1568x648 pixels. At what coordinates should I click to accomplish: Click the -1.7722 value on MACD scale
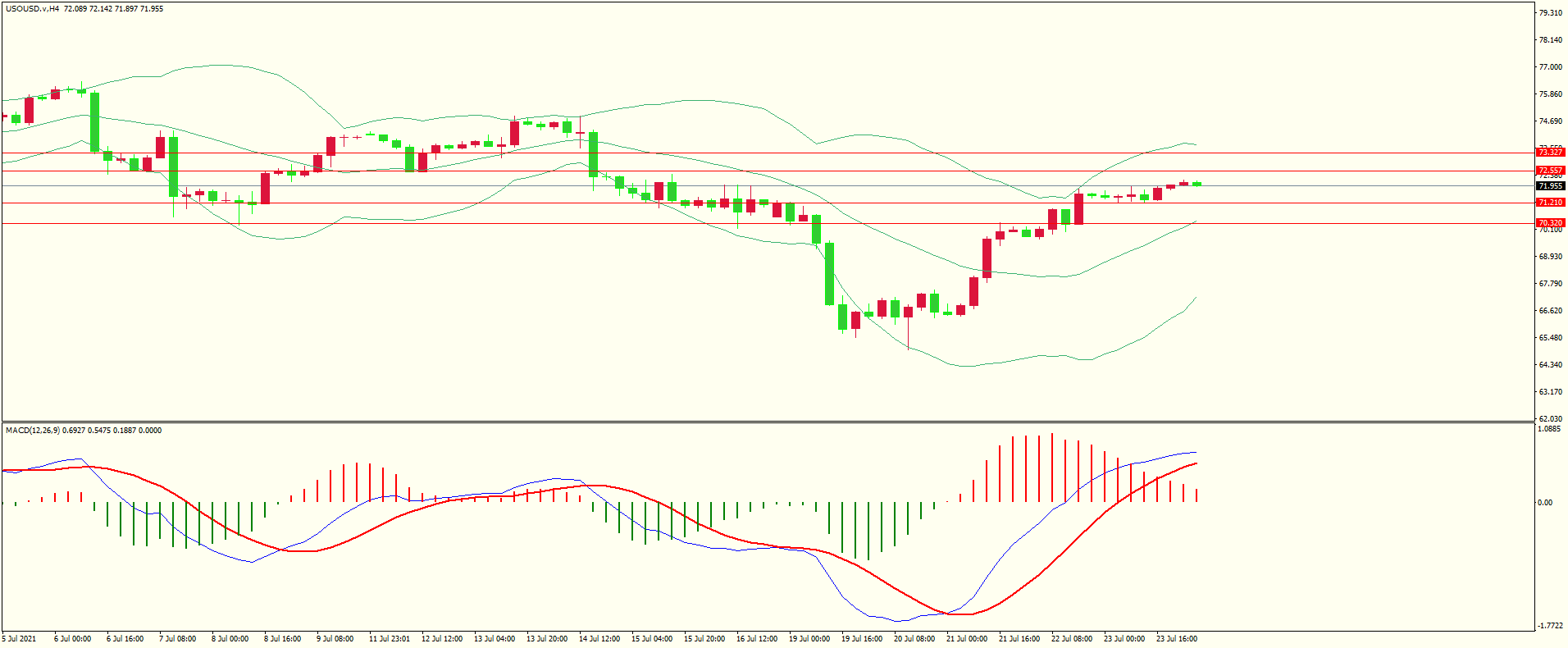click(x=1549, y=625)
